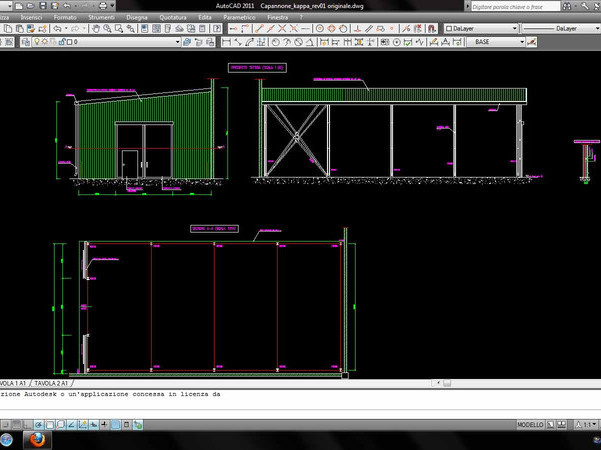Open Firefox from the Windows taskbar

coord(37,439)
